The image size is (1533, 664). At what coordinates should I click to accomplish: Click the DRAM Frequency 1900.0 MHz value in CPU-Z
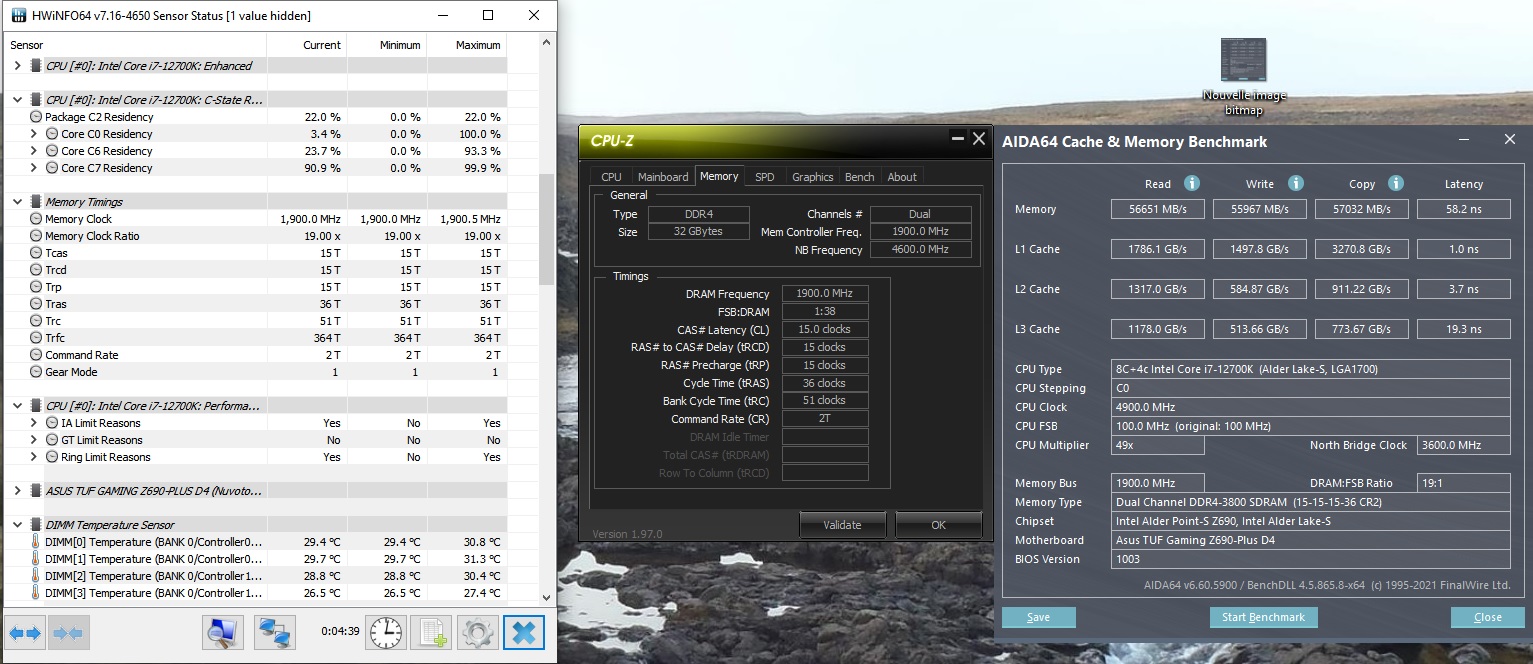[x=826, y=294]
